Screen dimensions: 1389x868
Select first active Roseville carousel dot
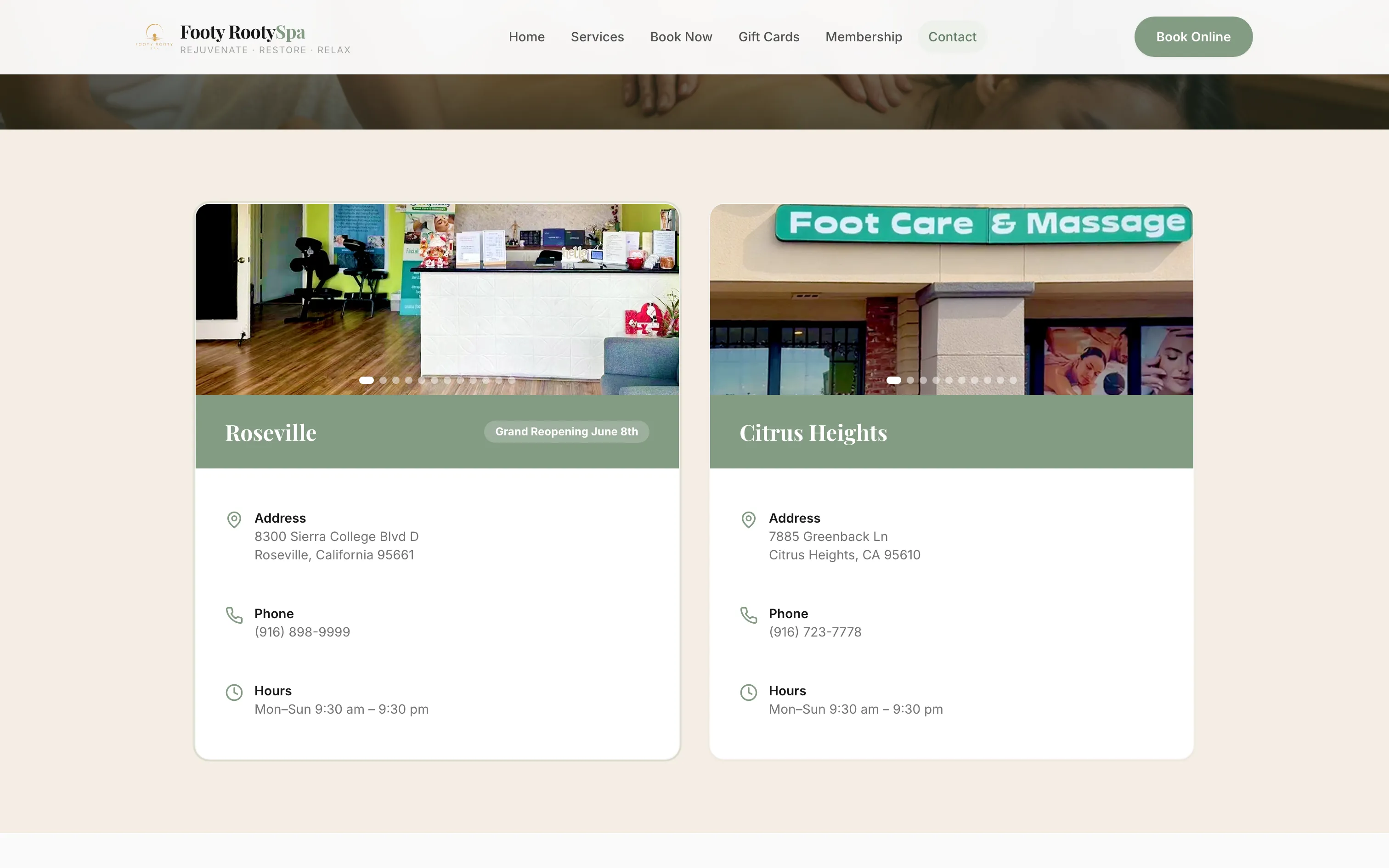366,380
